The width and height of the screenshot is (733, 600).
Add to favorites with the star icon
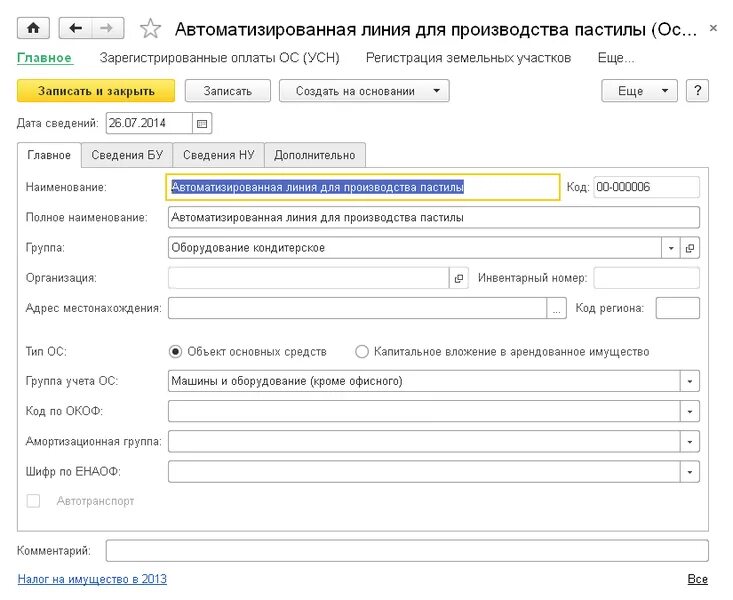(151, 29)
